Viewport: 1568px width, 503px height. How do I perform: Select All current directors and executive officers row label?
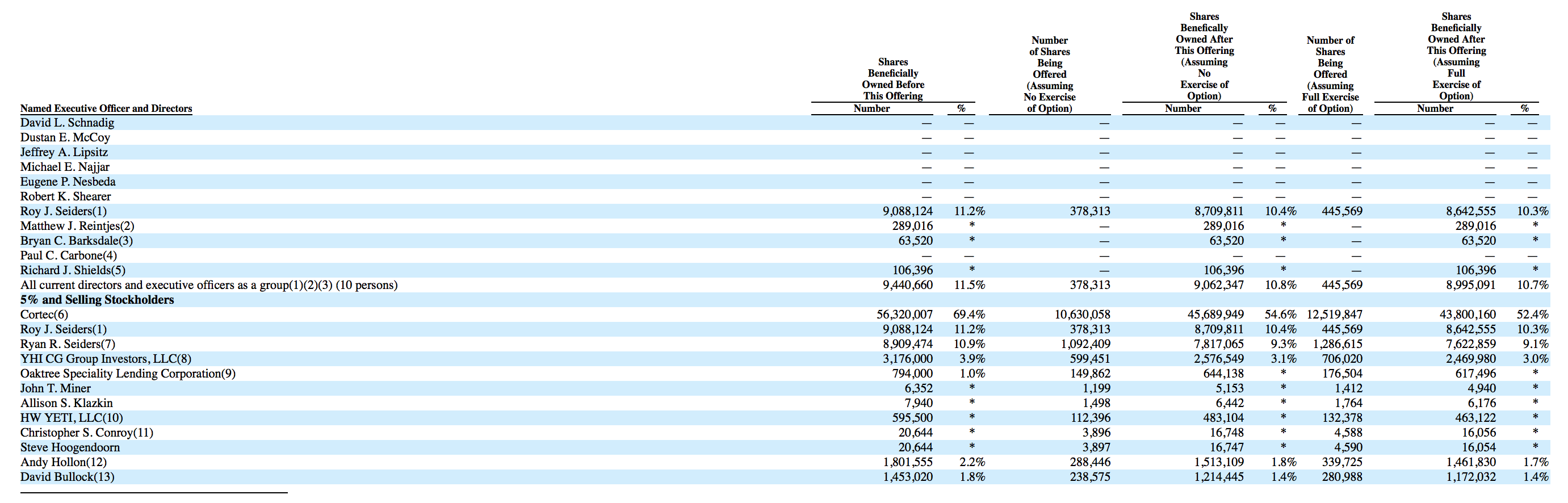pos(209,285)
